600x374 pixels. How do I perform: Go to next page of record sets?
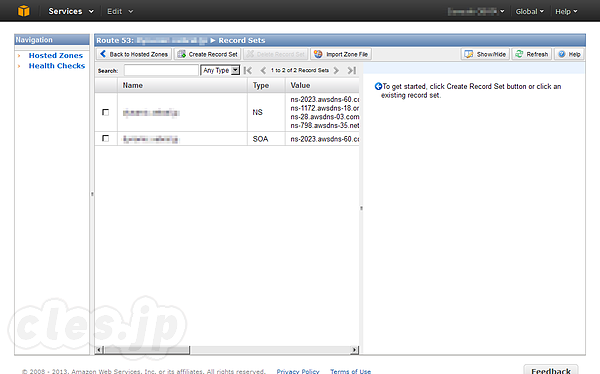(x=336, y=70)
